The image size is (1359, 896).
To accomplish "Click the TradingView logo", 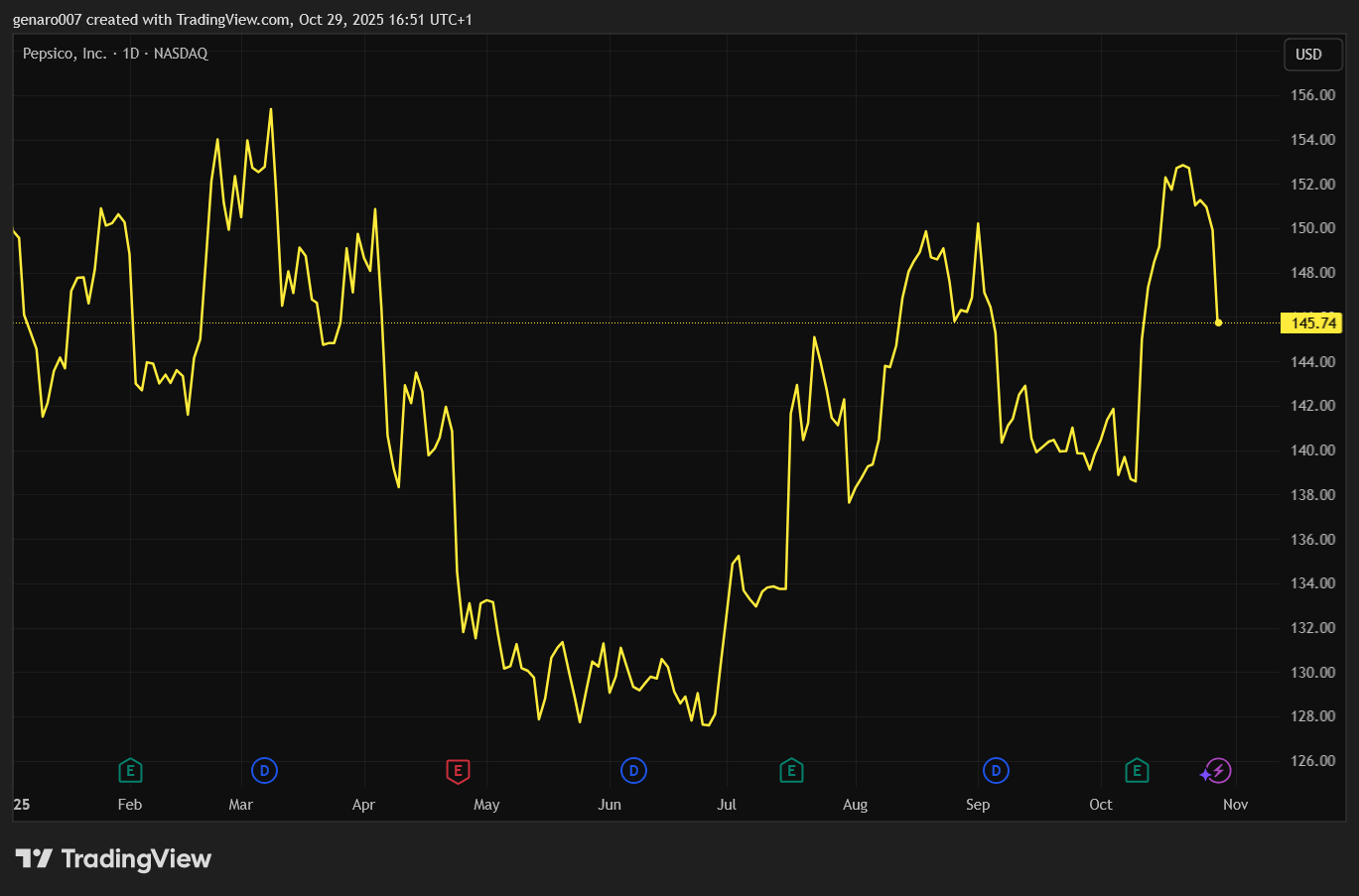I will (113, 858).
